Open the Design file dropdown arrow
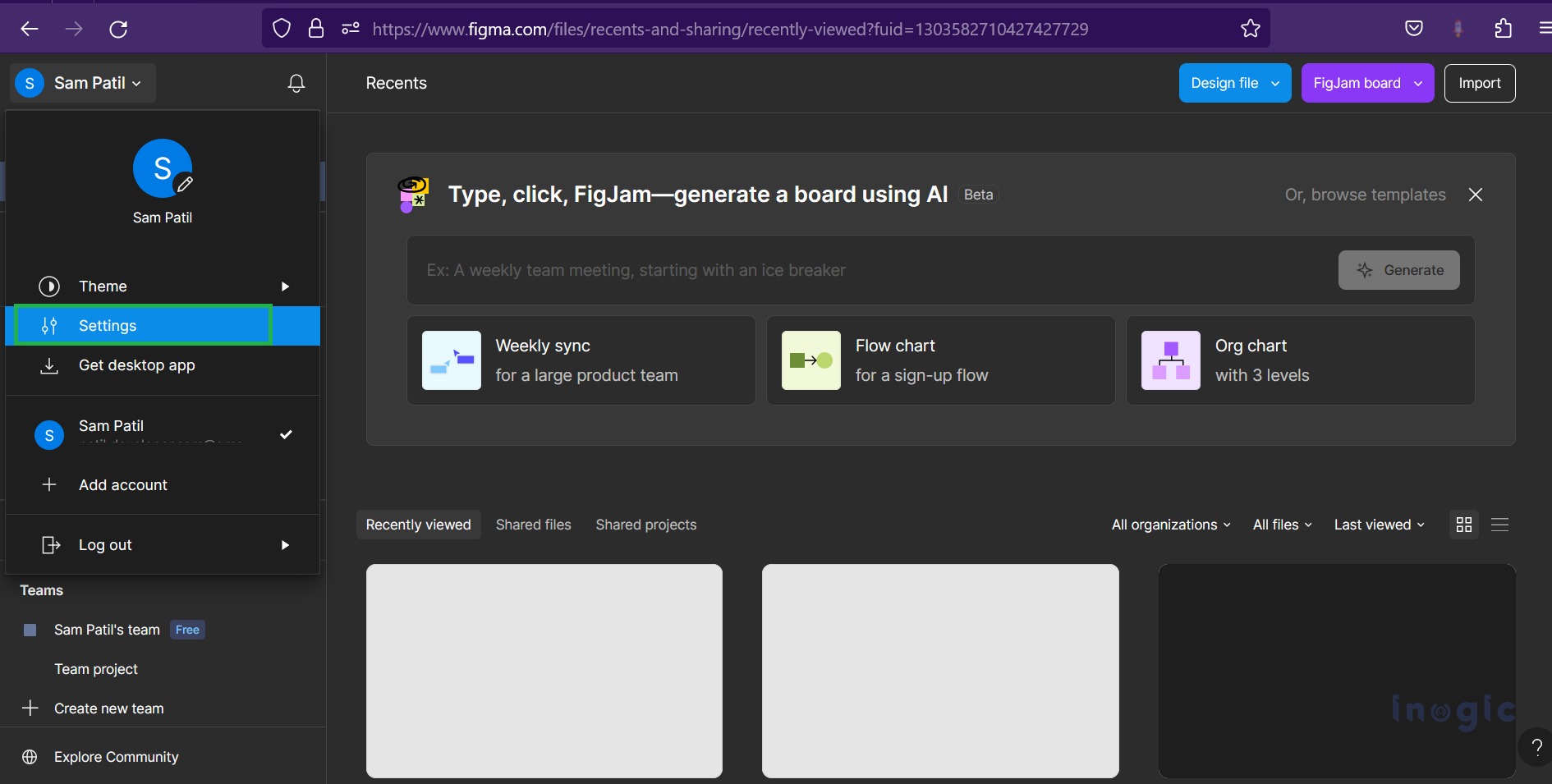1552x784 pixels. click(x=1275, y=83)
